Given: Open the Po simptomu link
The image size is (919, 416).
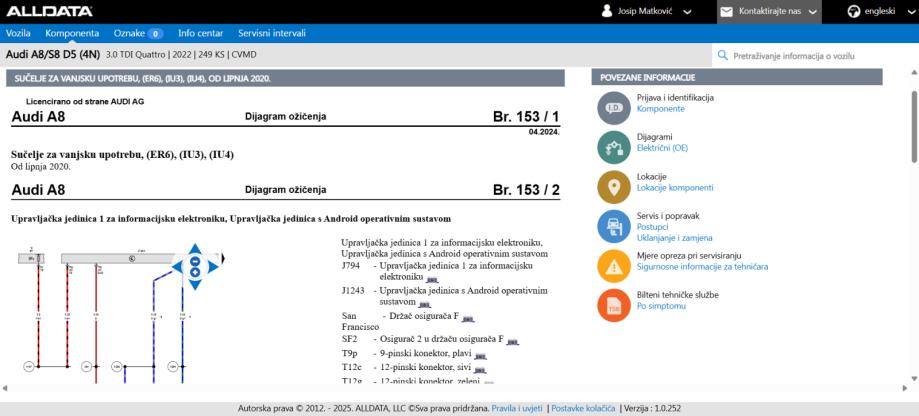Looking at the screenshot, I should tap(661, 306).
